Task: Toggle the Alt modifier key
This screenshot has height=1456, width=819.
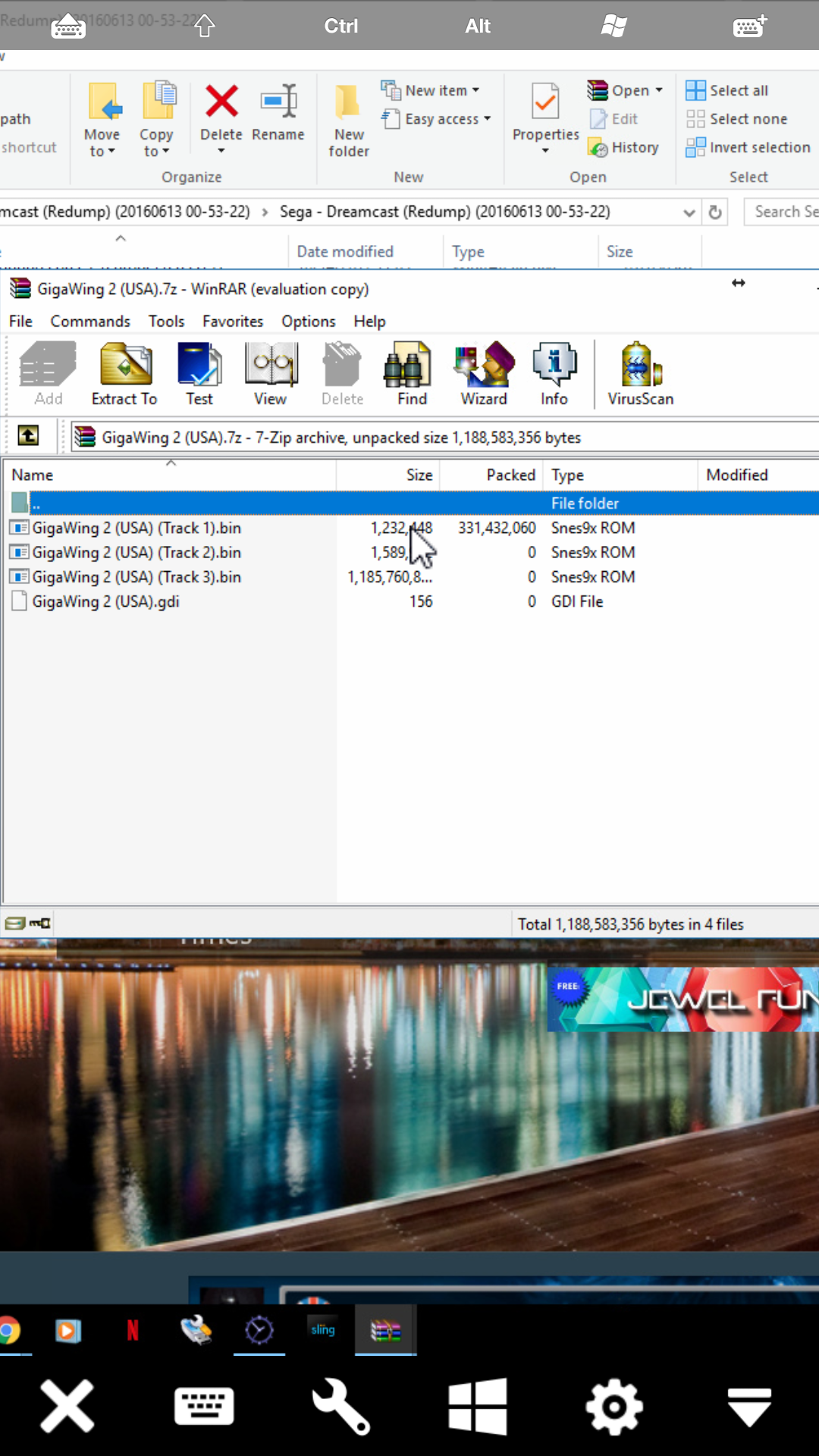Action: tap(478, 26)
